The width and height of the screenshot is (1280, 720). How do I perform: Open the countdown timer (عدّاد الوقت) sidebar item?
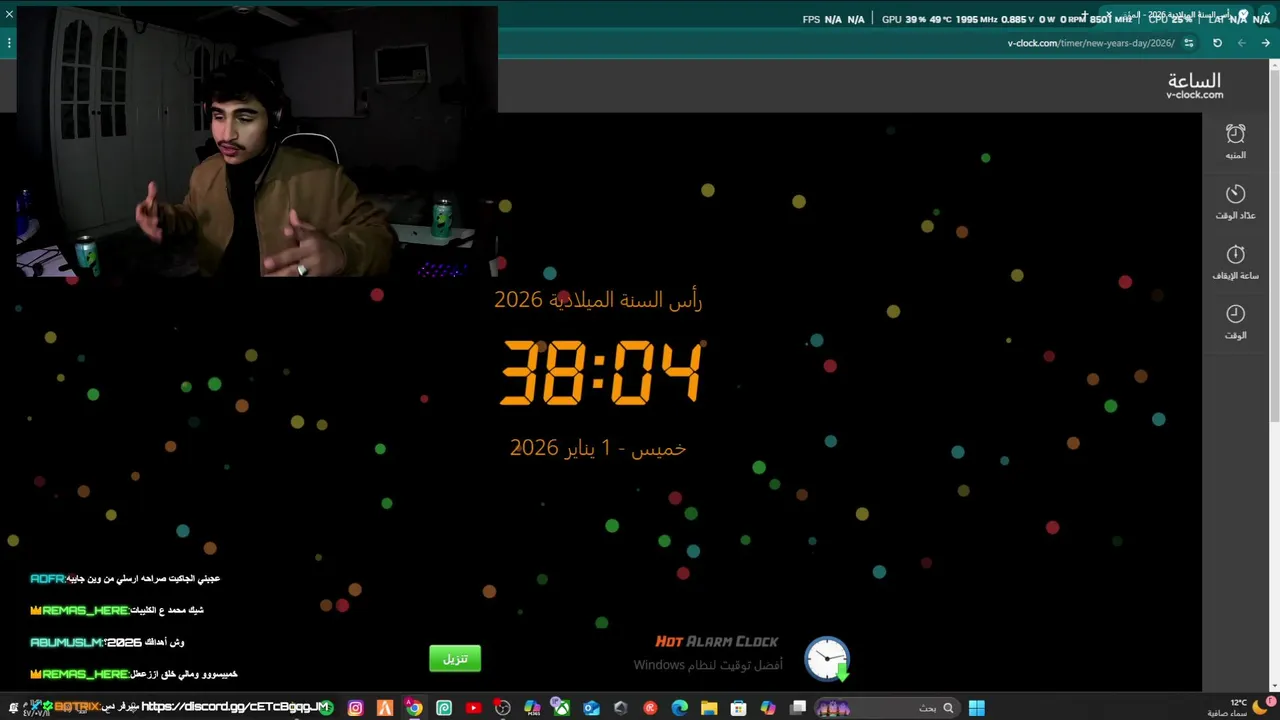coord(1236,201)
